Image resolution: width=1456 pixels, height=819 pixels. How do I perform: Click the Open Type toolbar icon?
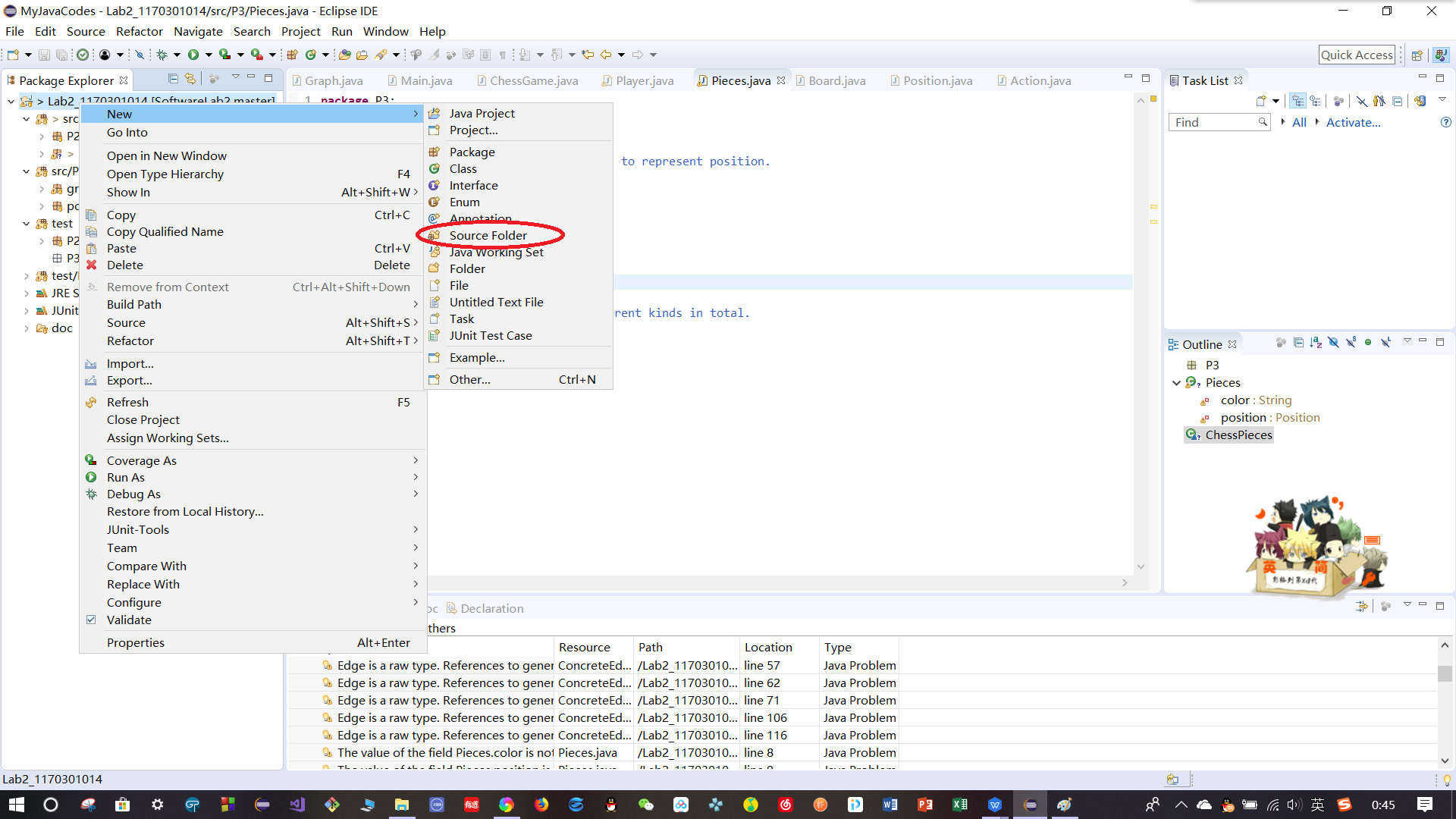(x=345, y=55)
